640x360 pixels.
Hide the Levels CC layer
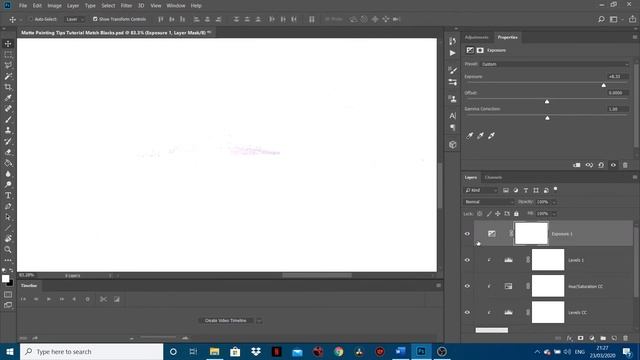click(x=467, y=312)
